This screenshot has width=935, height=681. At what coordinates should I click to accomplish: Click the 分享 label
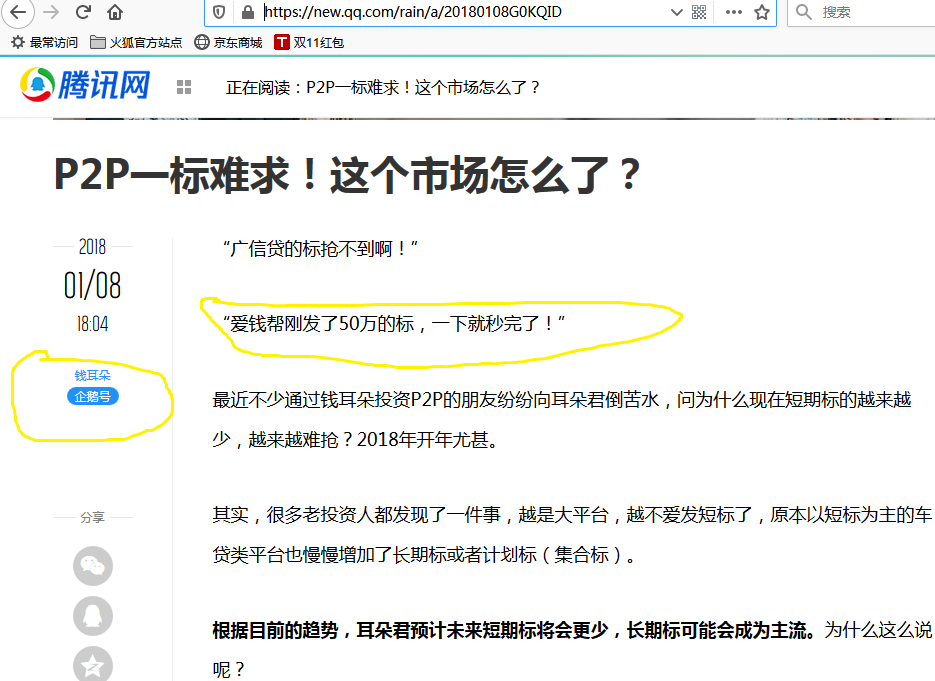(92, 517)
